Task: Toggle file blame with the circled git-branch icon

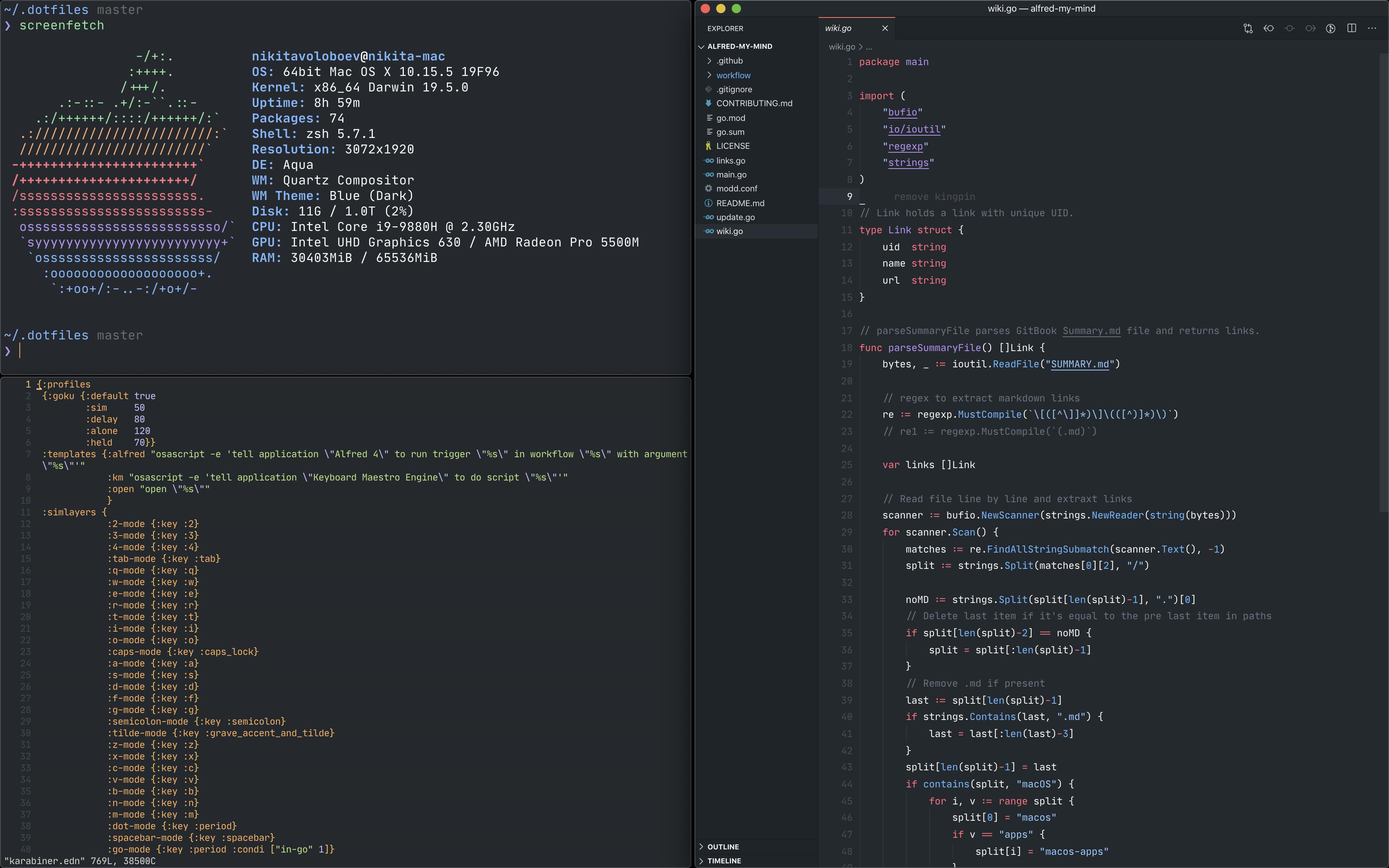Action: 1330,28
